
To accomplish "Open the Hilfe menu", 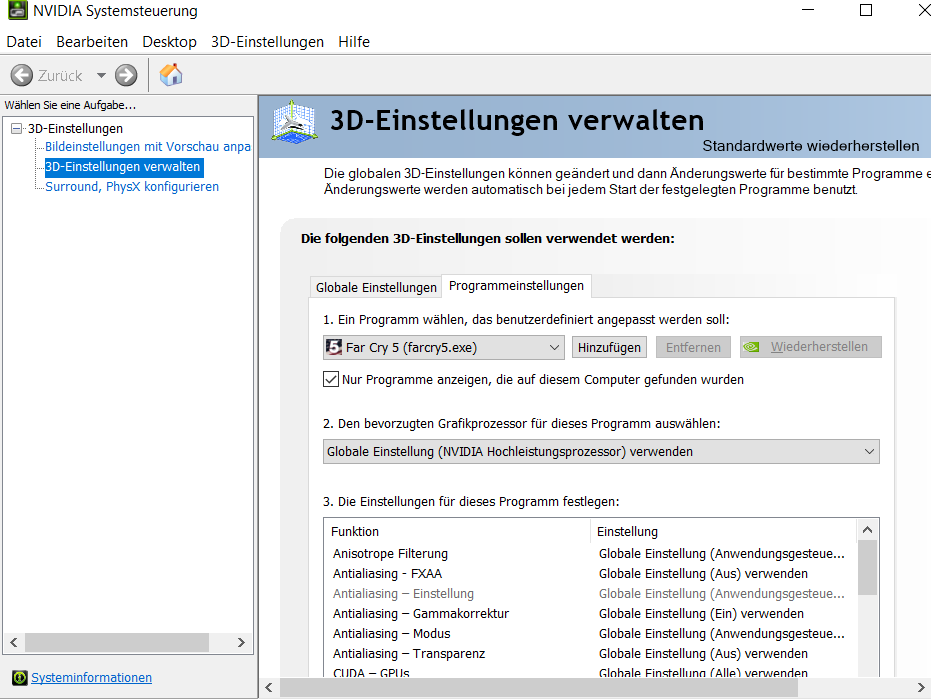I will point(354,42).
